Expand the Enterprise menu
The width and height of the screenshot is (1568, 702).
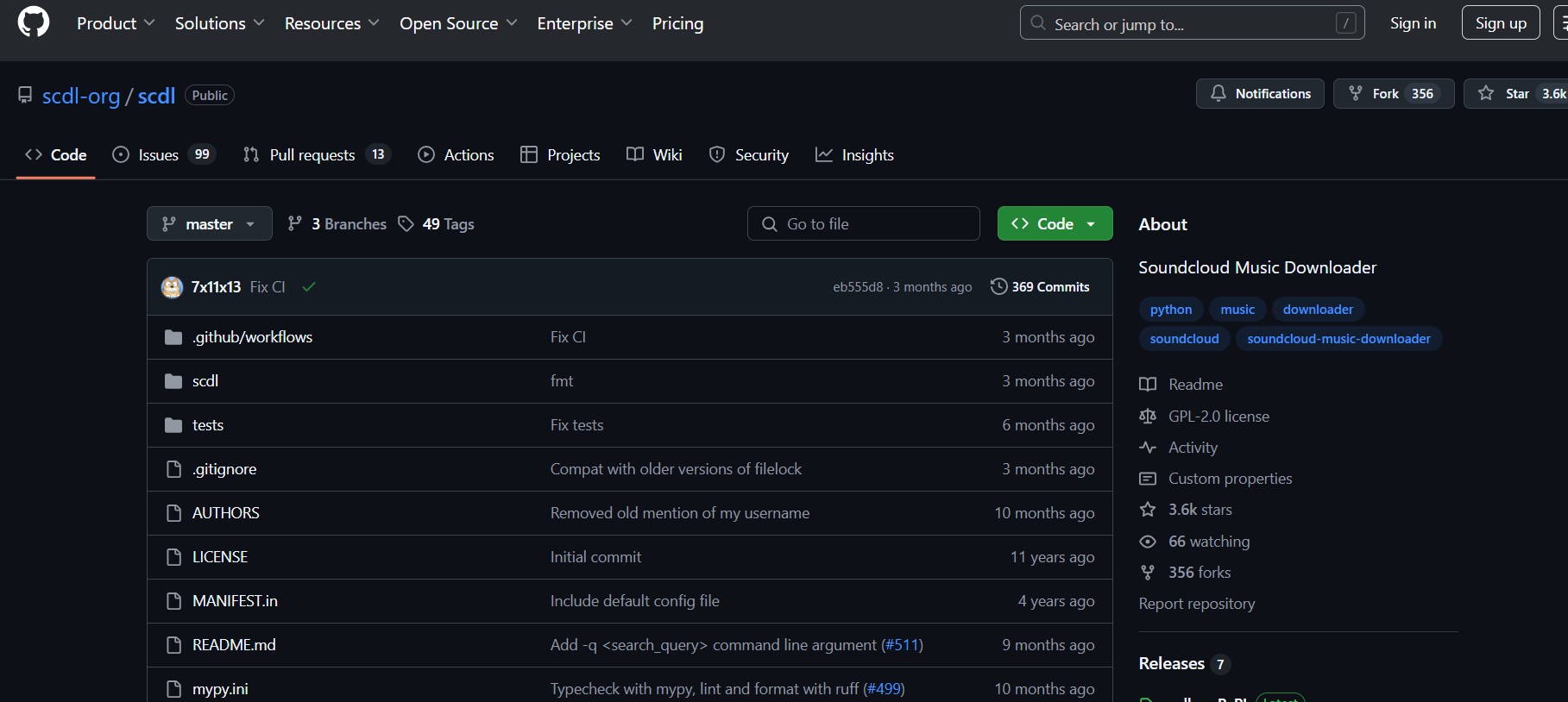click(584, 23)
